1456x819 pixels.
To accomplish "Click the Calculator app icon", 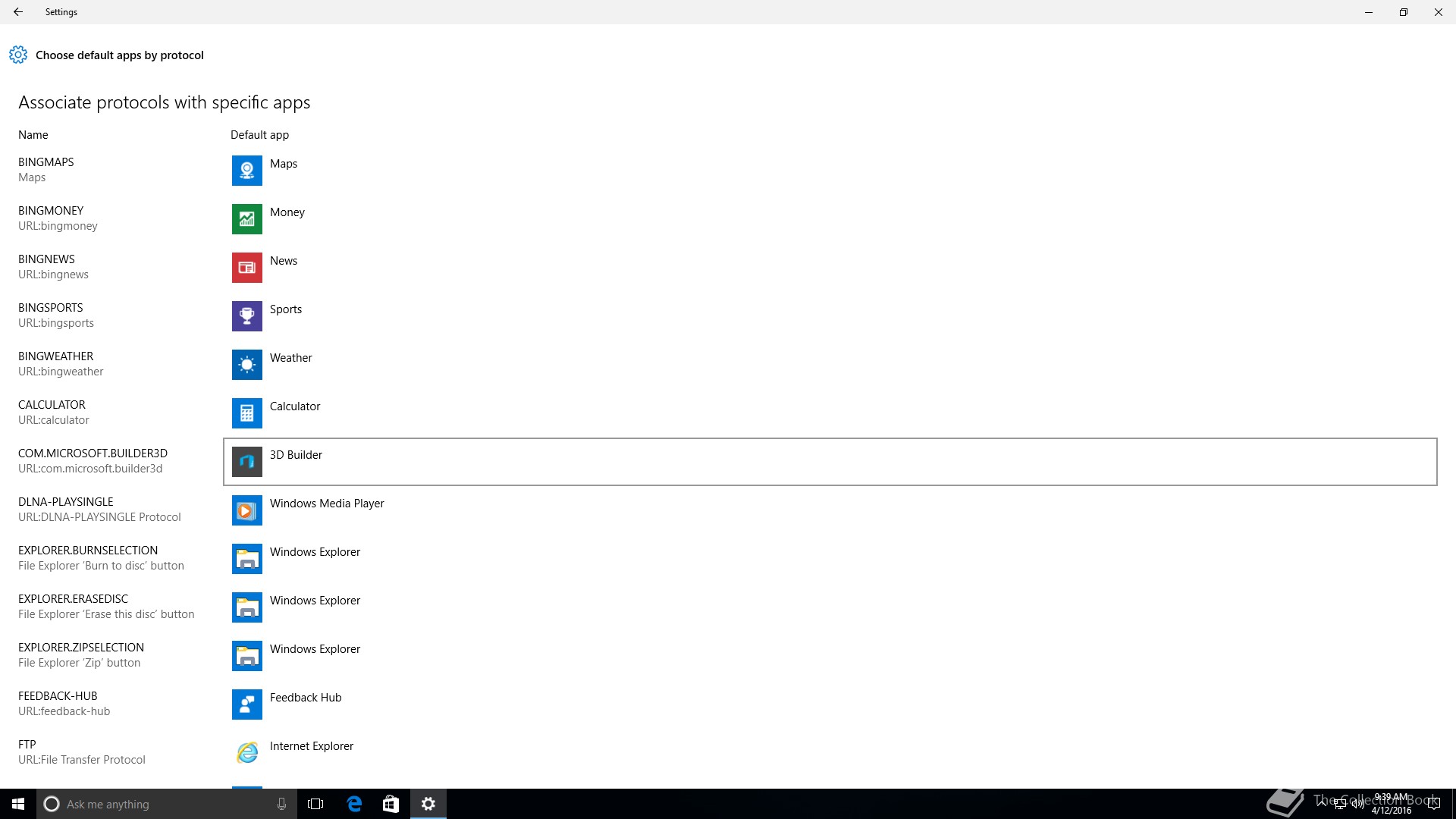I will tap(246, 413).
